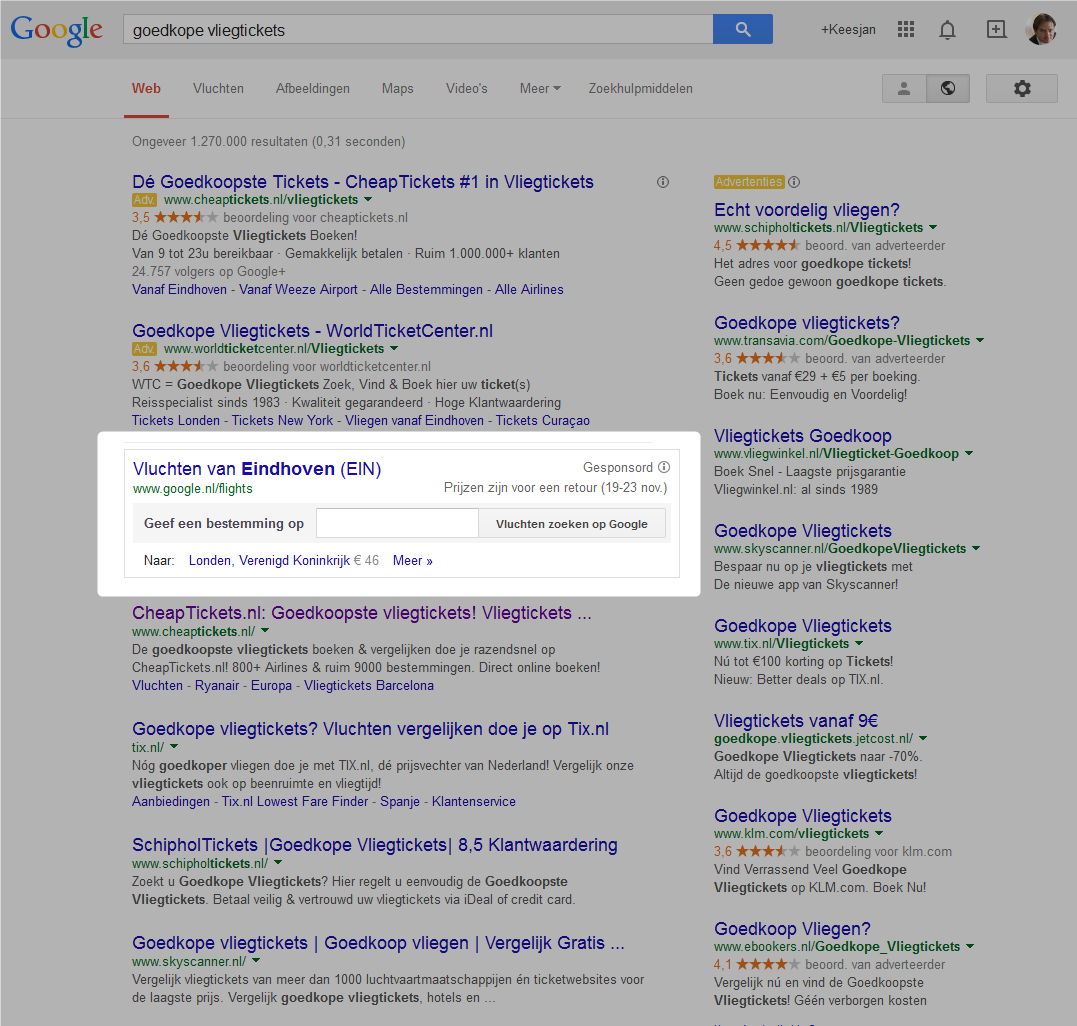Image resolution: width=1077 pixels, height=1026 pixels.
Task: Open the Meer dropdown menu
Action: (540, 89)
